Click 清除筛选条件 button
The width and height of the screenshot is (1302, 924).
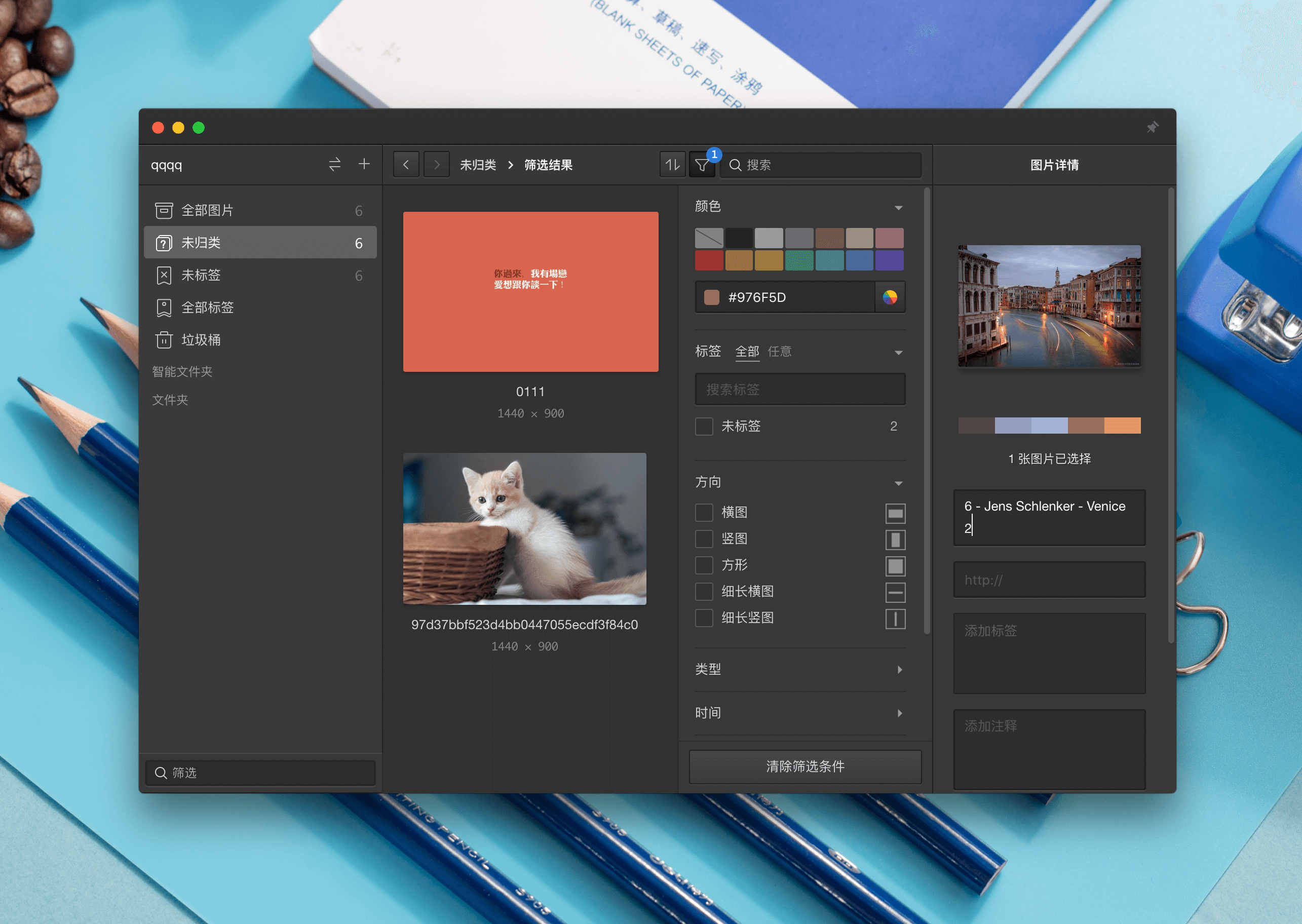pyautogui.click(x=805, y=766)
